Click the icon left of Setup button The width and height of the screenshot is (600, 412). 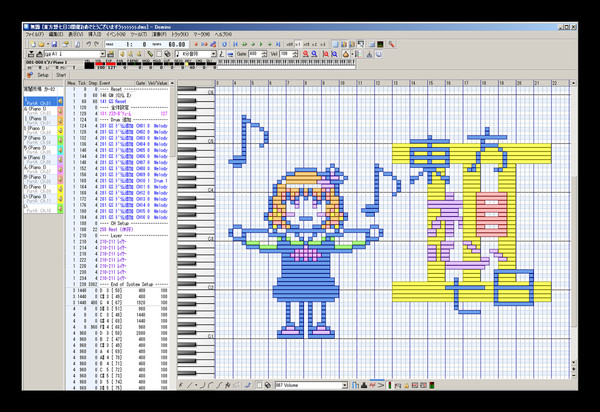click(29, 75)
